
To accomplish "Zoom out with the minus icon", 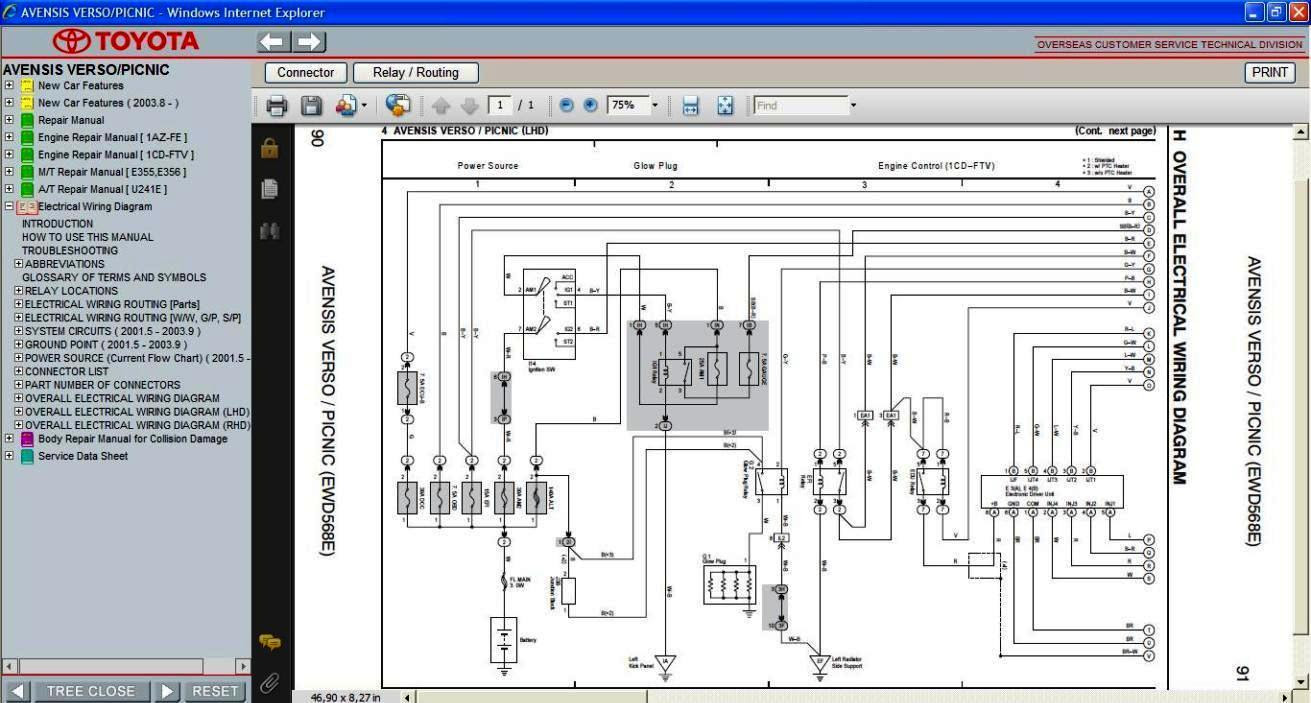I will (x=567, y=105).
